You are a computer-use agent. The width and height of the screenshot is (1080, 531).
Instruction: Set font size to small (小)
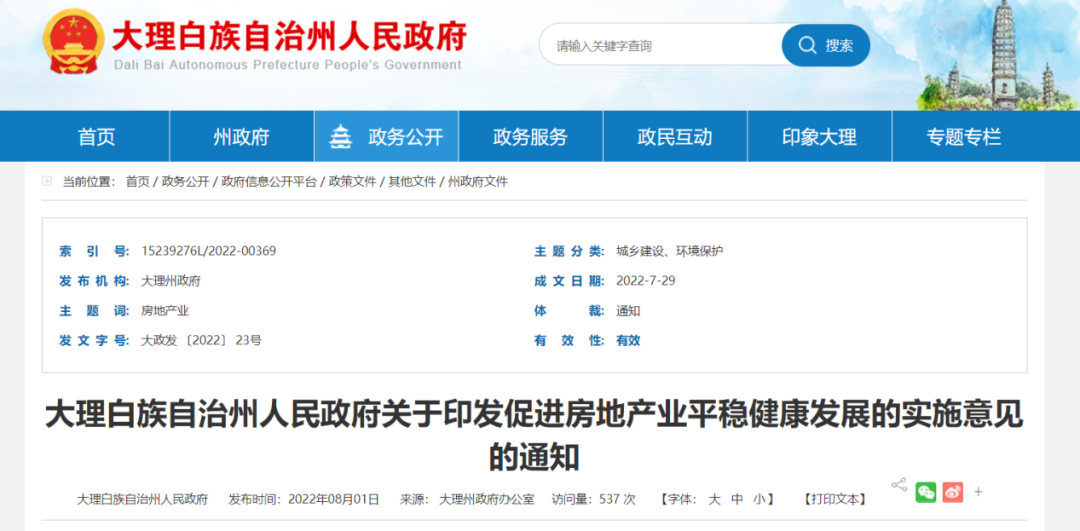click(x=760, y=499)
